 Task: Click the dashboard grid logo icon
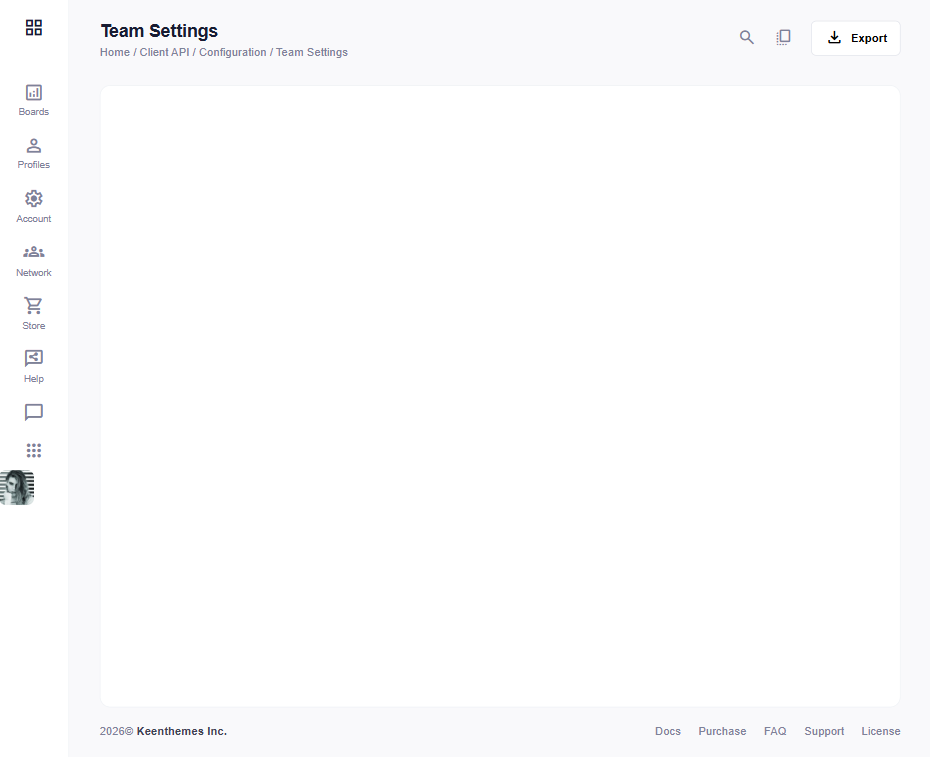pyautogui.click(x=34, y=27)
